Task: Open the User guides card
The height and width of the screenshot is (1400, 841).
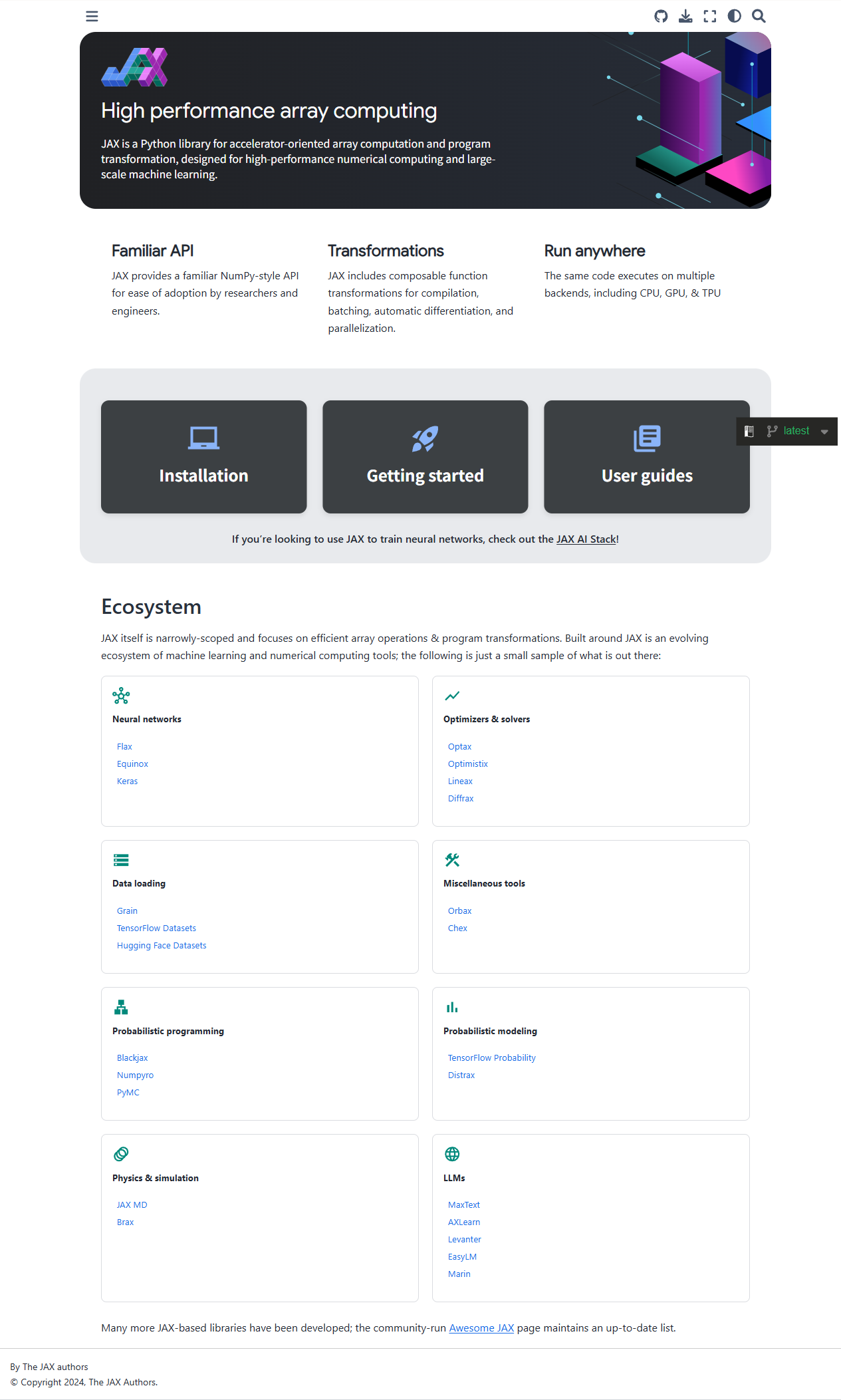Action: (646, 457)
